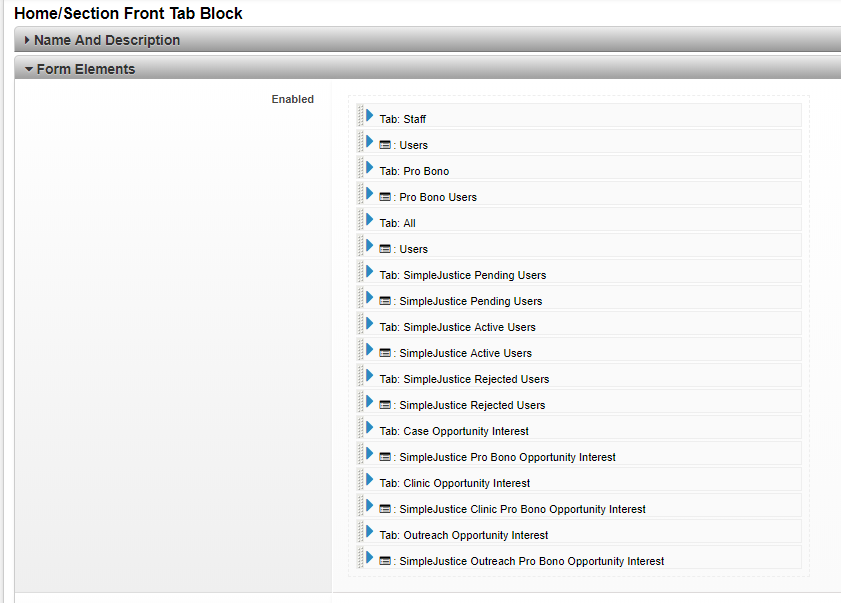Expand SimpleJustice Outreach Pro Bono Opportunity triangle

(x=370, y=557)
